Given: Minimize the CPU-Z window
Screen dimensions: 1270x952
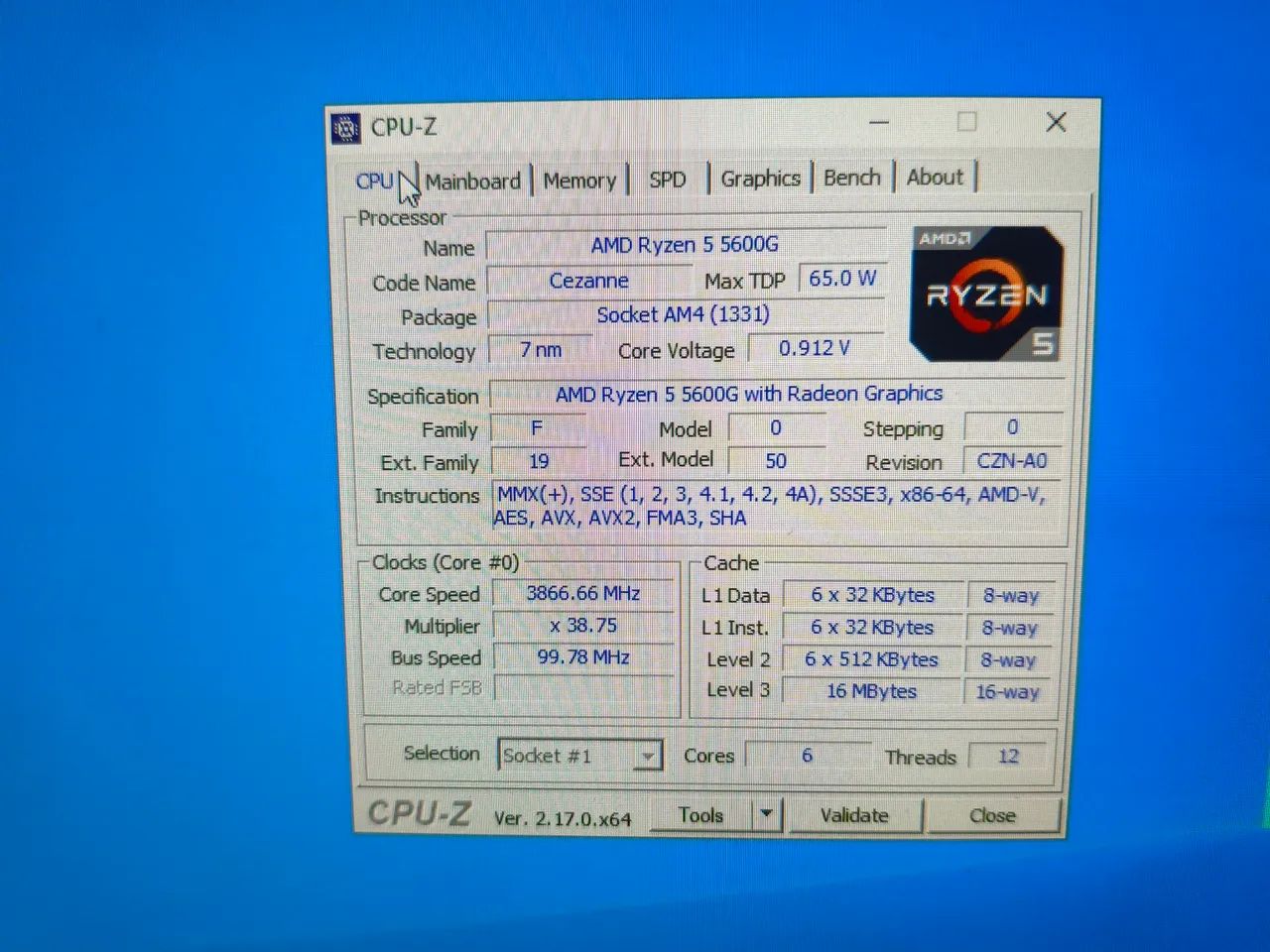Looking at the screenshot, I should coord(878,123).
